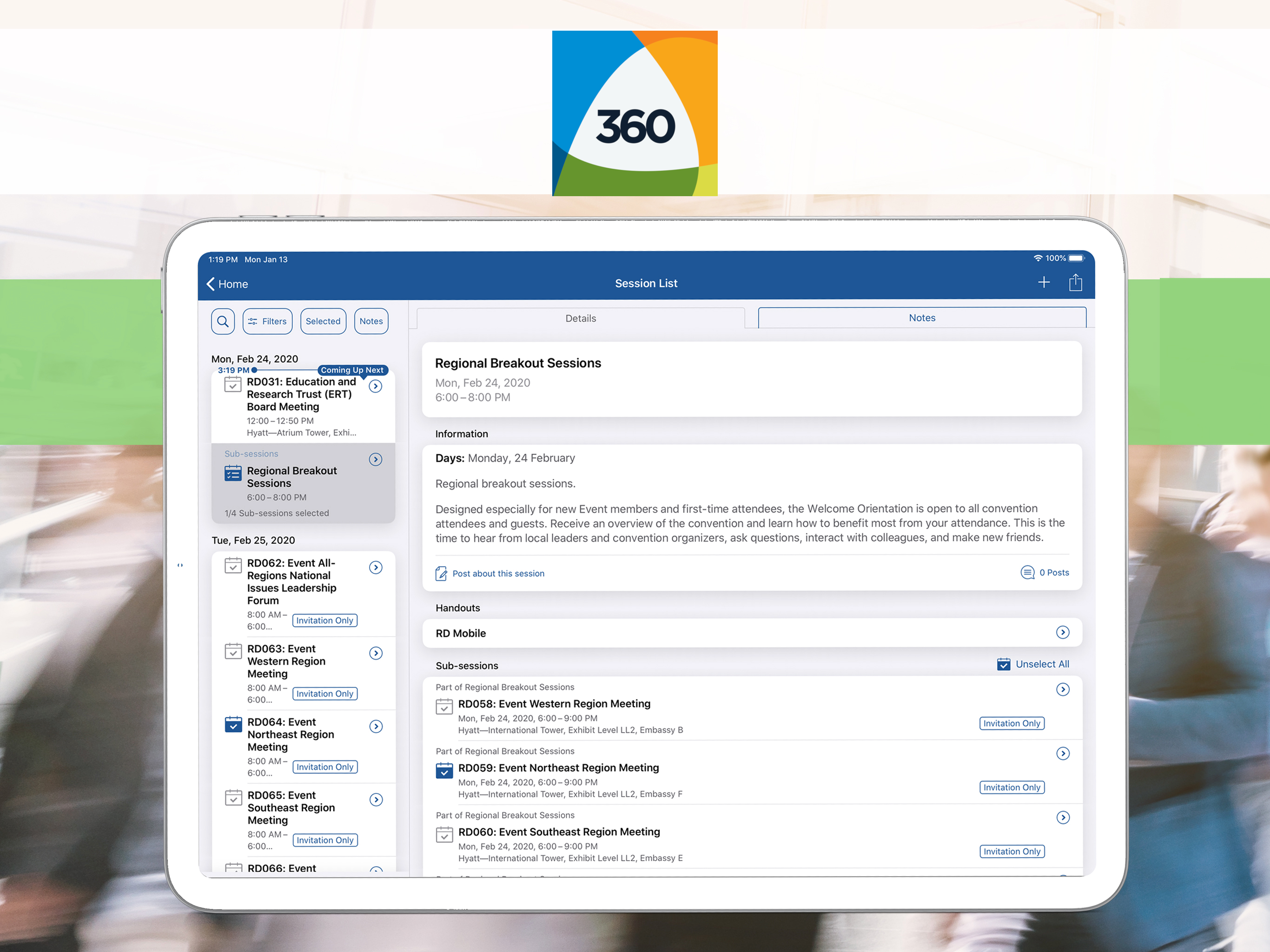This screenshot has width=1270, height=952.
Task: Open RD060 sub-session detail arrow
Action: (x=1063, y=818)
